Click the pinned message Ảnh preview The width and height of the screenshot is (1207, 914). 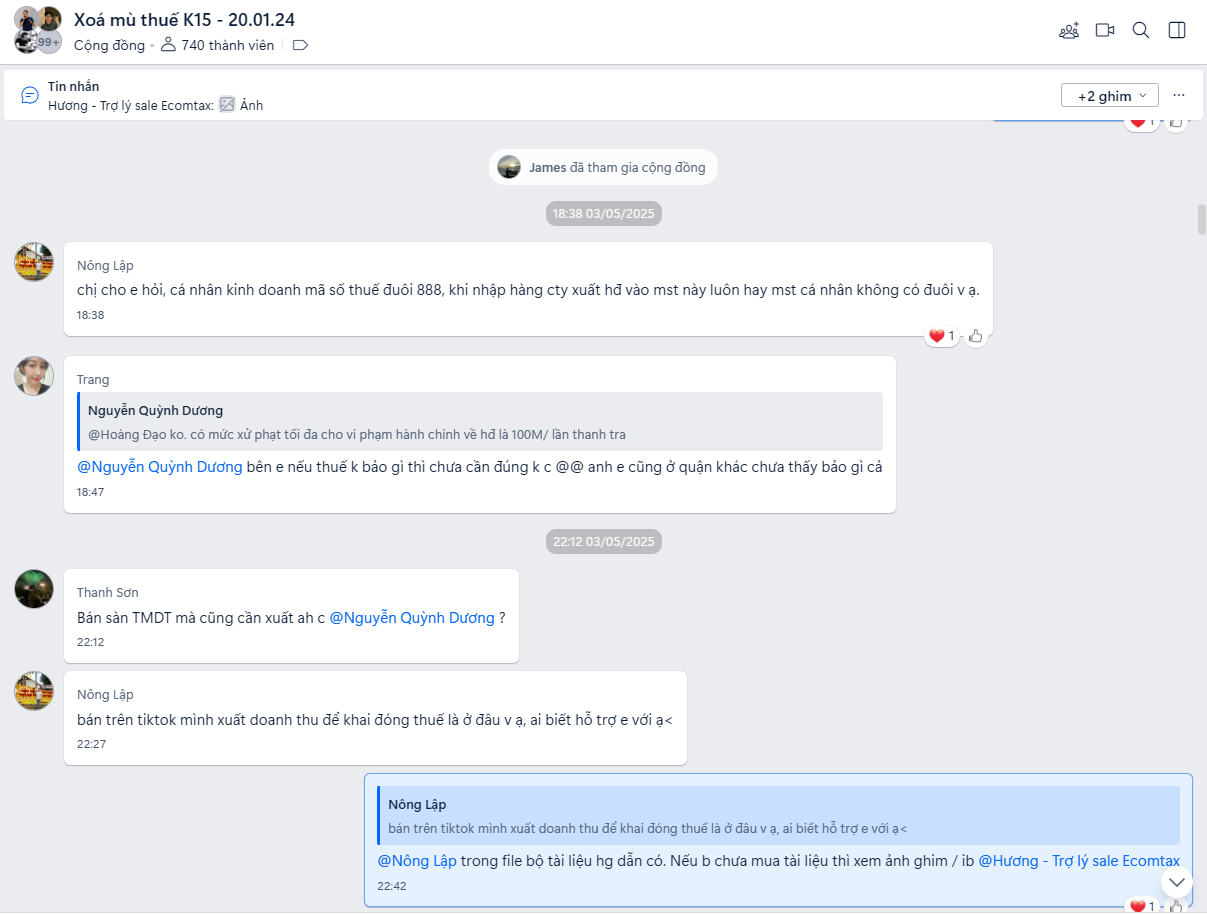pos(243,105)
